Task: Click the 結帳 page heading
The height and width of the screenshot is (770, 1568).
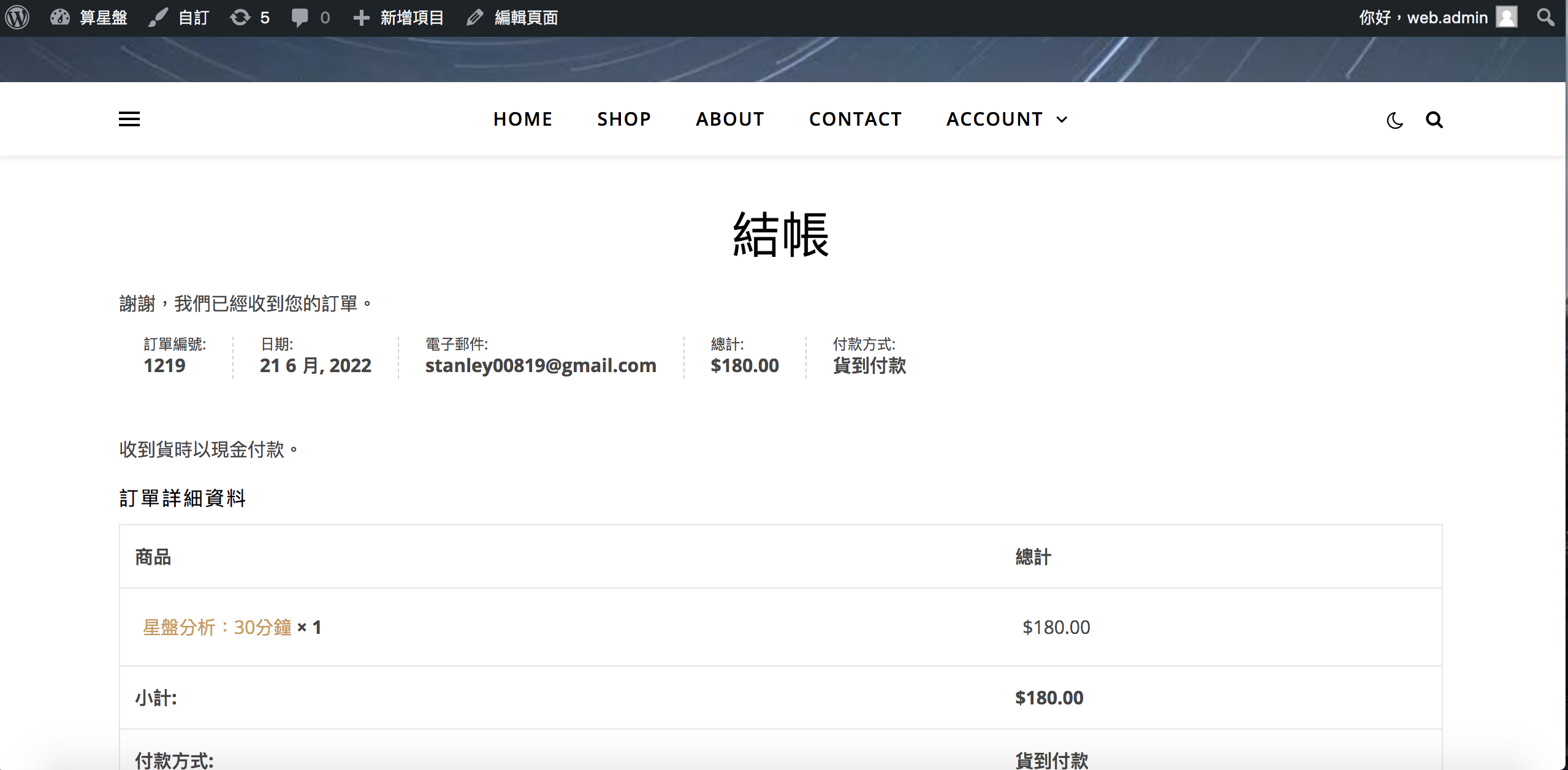Action: click(x=781, y=234)
